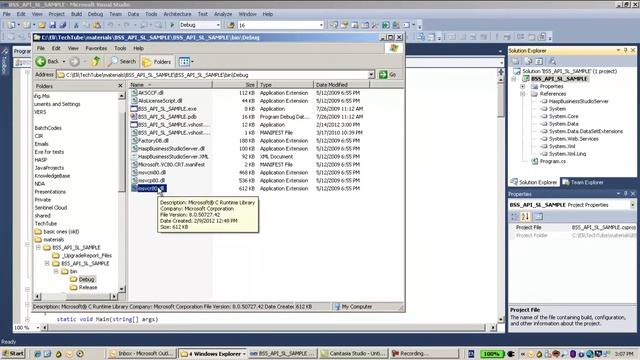640x360 pixels.
Task: Collapse the bin folder in Folders tree
Action: pos(56,271)
